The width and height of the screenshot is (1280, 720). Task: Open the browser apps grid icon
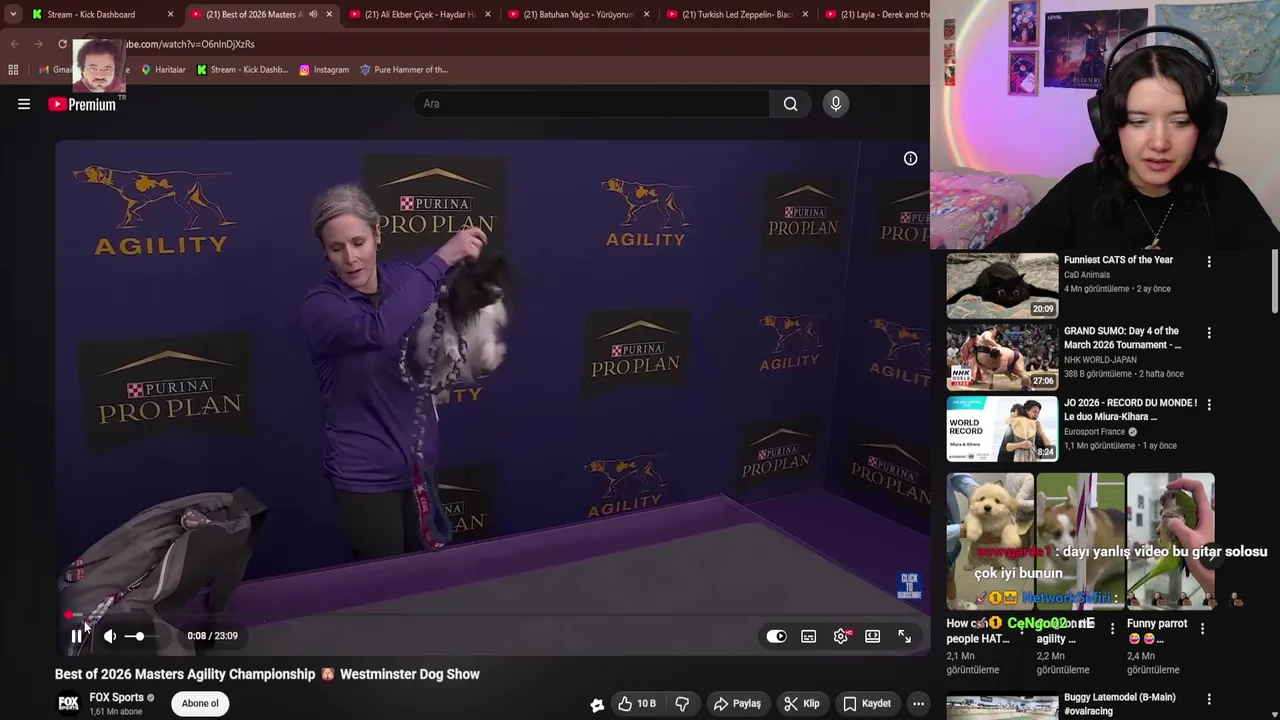[13, 70]
